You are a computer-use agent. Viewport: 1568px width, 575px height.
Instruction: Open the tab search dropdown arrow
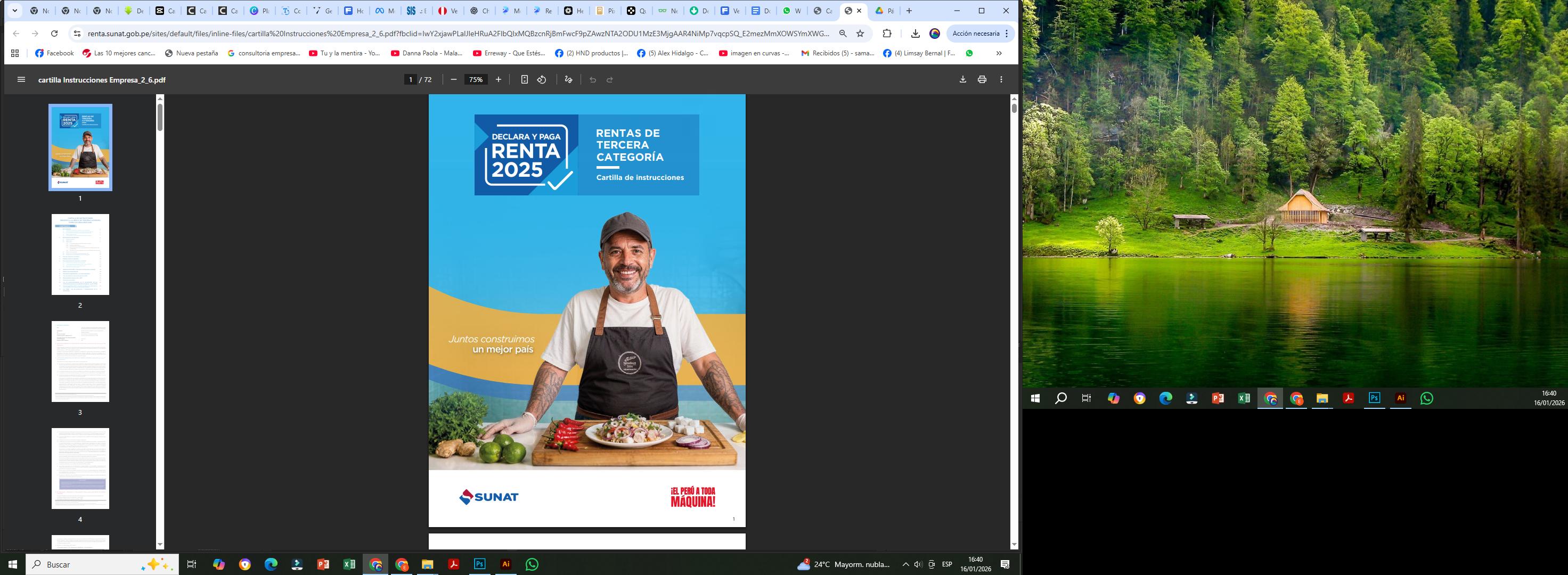(14, 11)
